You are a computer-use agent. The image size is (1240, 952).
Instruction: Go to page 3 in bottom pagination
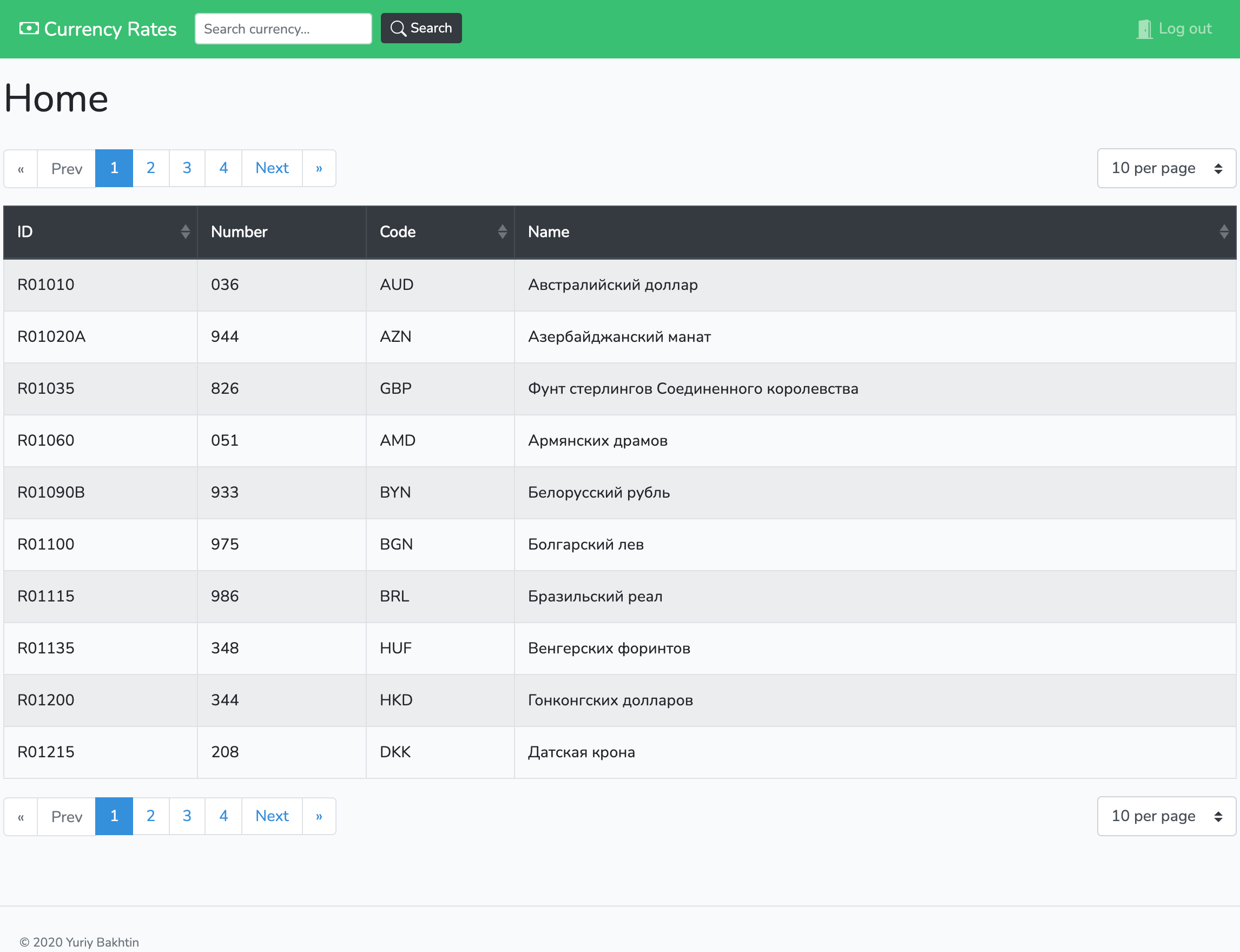click(x=187, y=816)
